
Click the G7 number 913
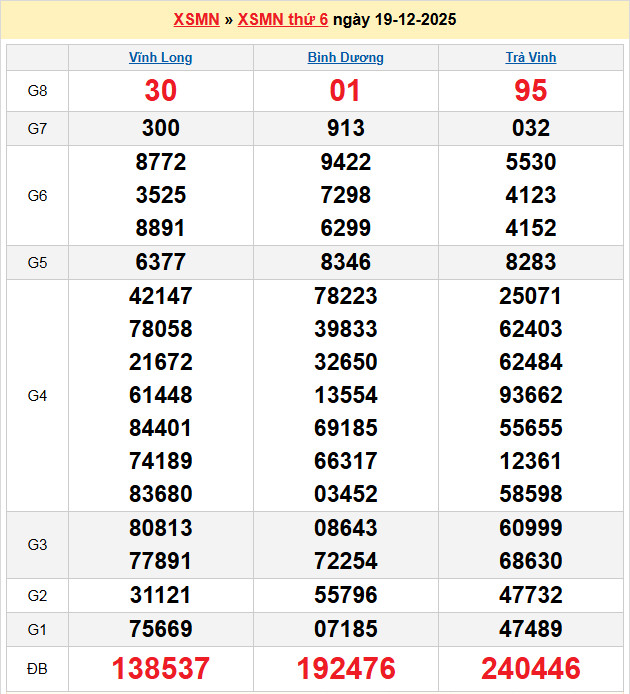pos(346,128)
